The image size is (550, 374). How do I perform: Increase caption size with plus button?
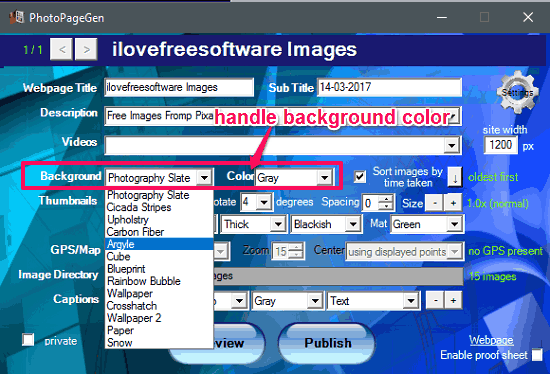click(x=453, y=300)
